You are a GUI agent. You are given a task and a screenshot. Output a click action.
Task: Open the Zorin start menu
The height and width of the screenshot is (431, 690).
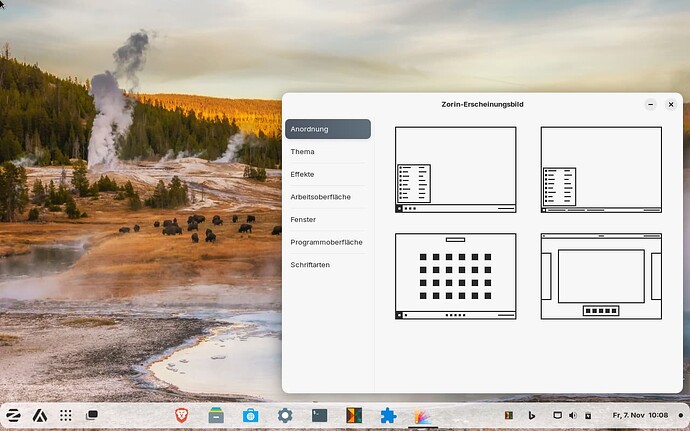pyautogui.click(x=14, y=415)
